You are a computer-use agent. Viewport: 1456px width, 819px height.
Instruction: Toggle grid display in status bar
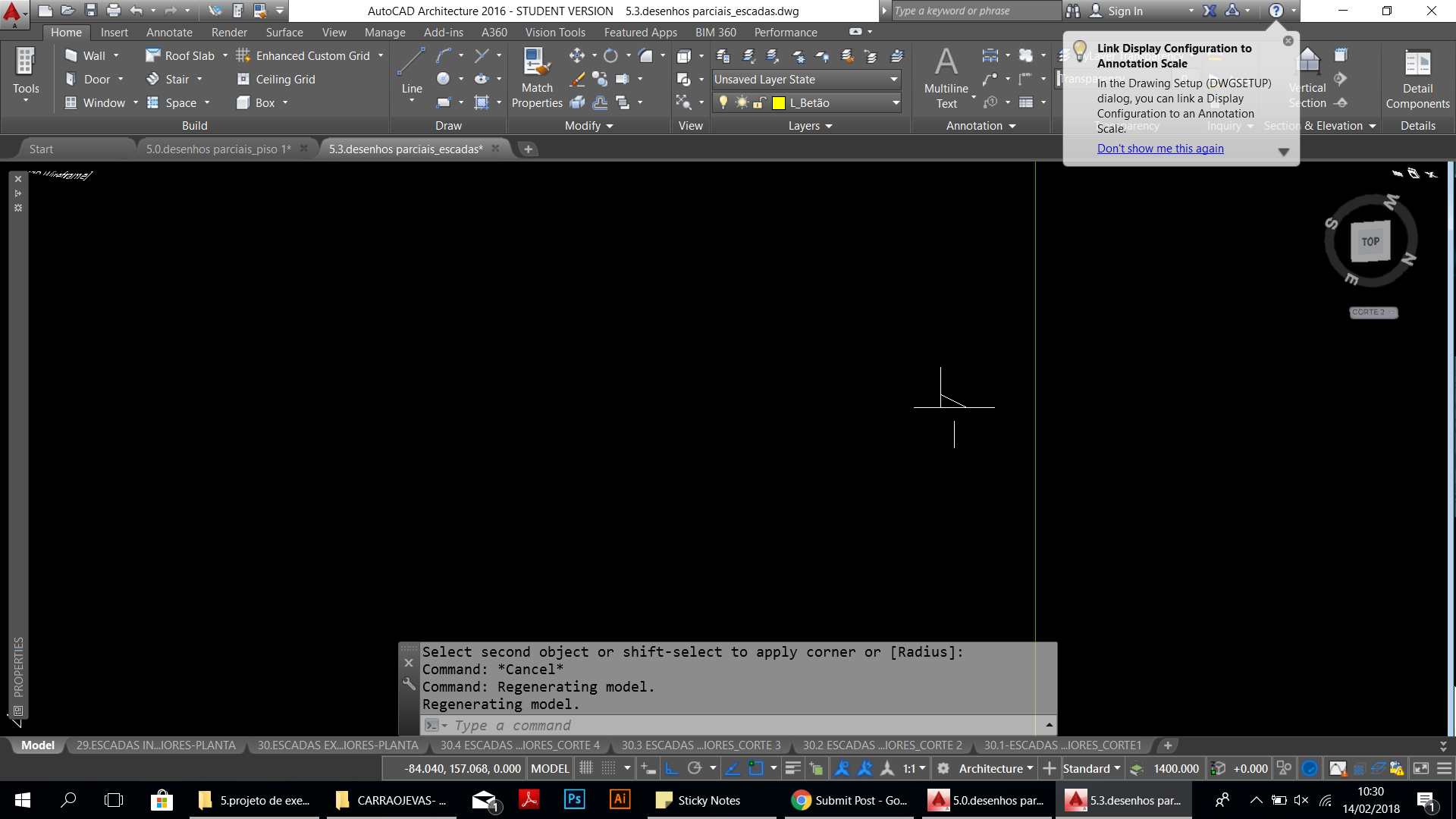585,768
